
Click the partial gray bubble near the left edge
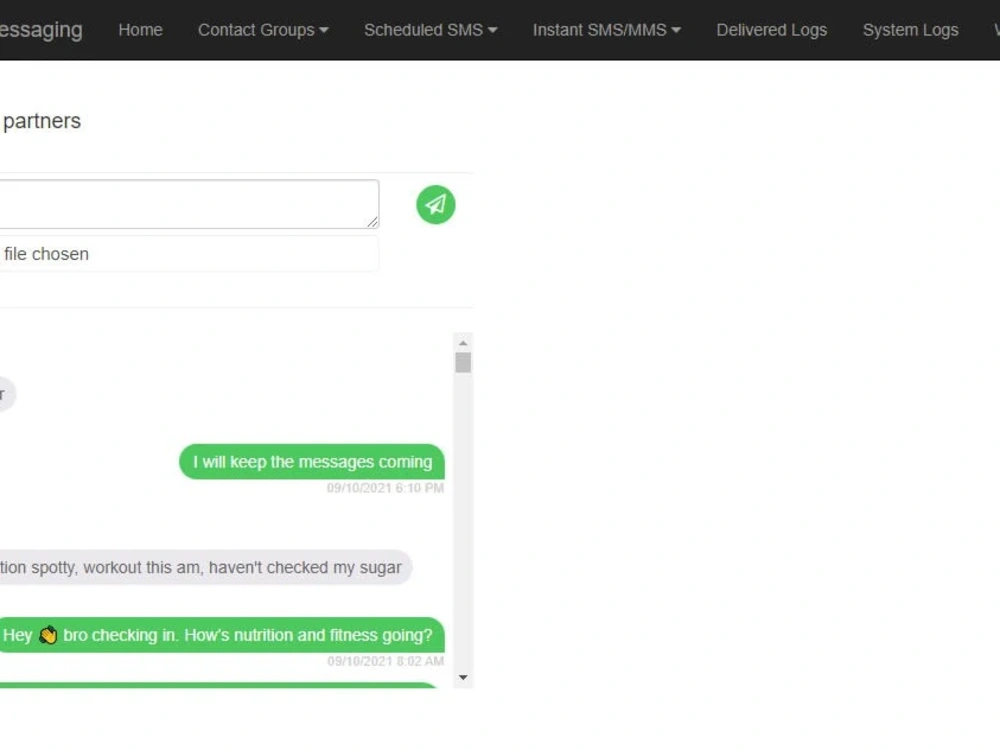[x=6, y=394]
